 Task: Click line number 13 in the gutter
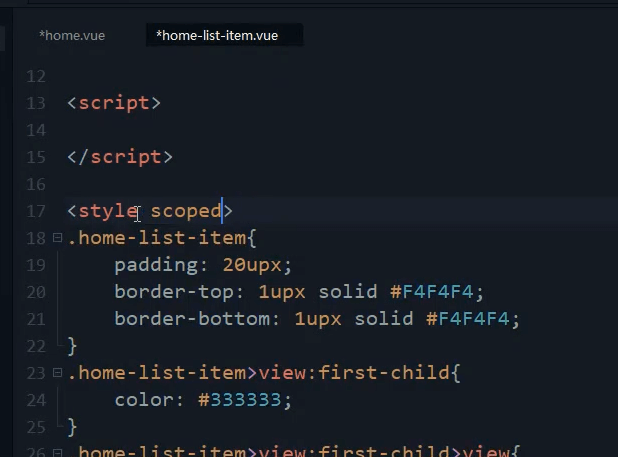(x=36, y=103)
